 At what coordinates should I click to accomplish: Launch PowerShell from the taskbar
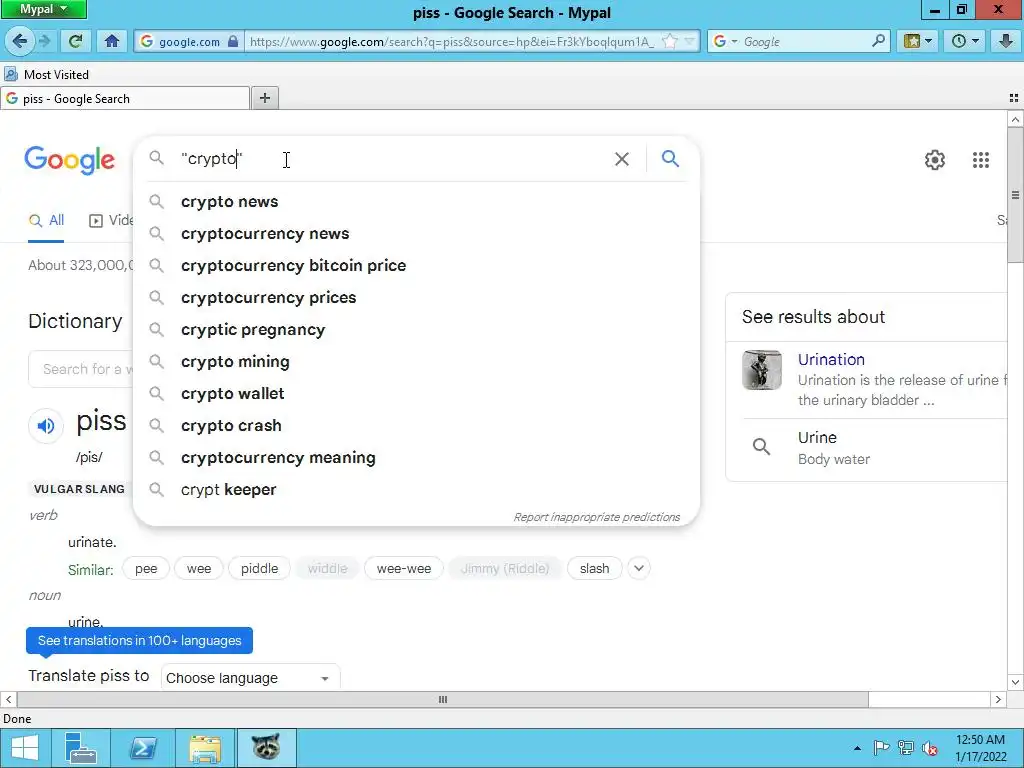pos(143,748)
